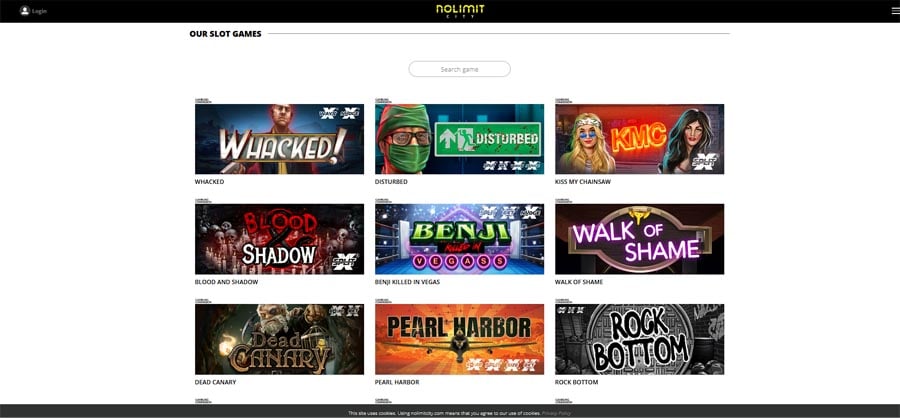This screenshot has height=418, width=900.
Task: Open Privacy Policy in cookie banner
Action: (x=556, y=413)
